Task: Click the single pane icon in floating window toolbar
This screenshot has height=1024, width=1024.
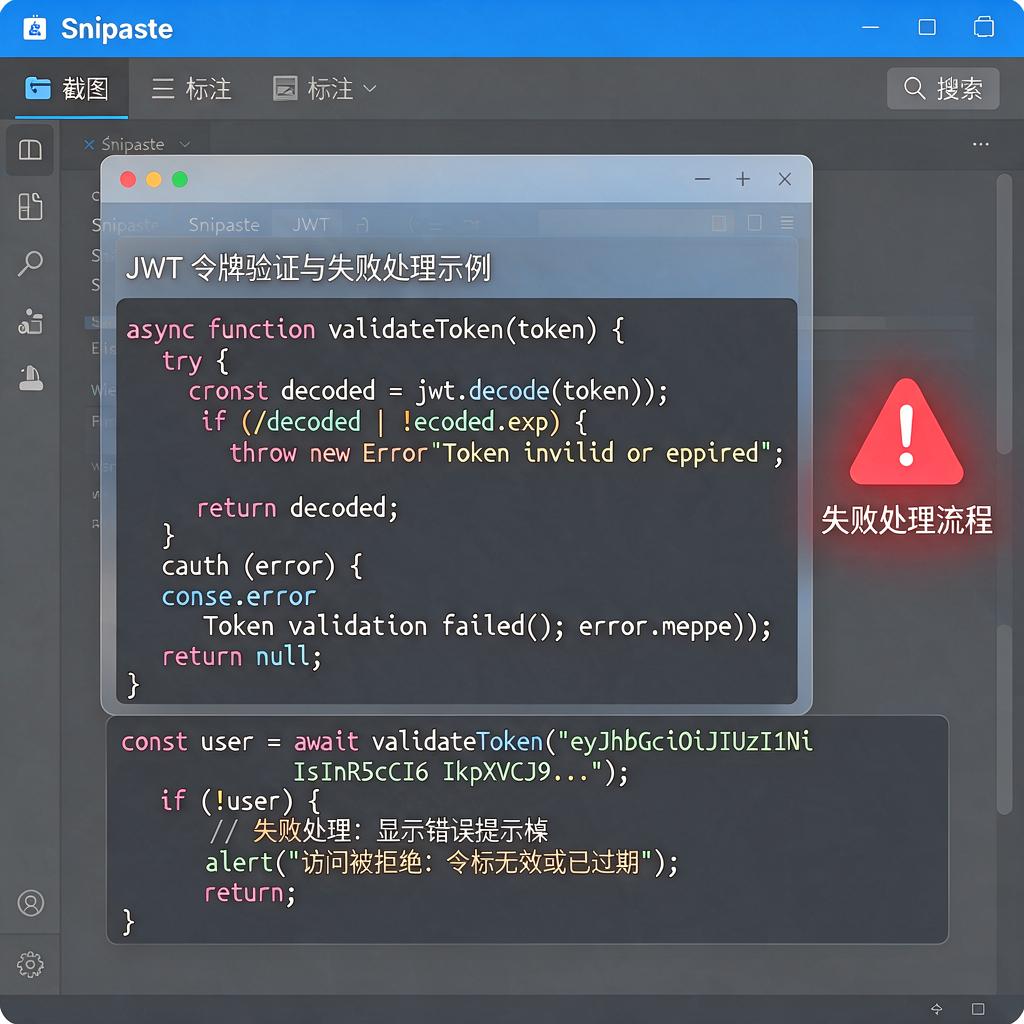Action: 754,223
